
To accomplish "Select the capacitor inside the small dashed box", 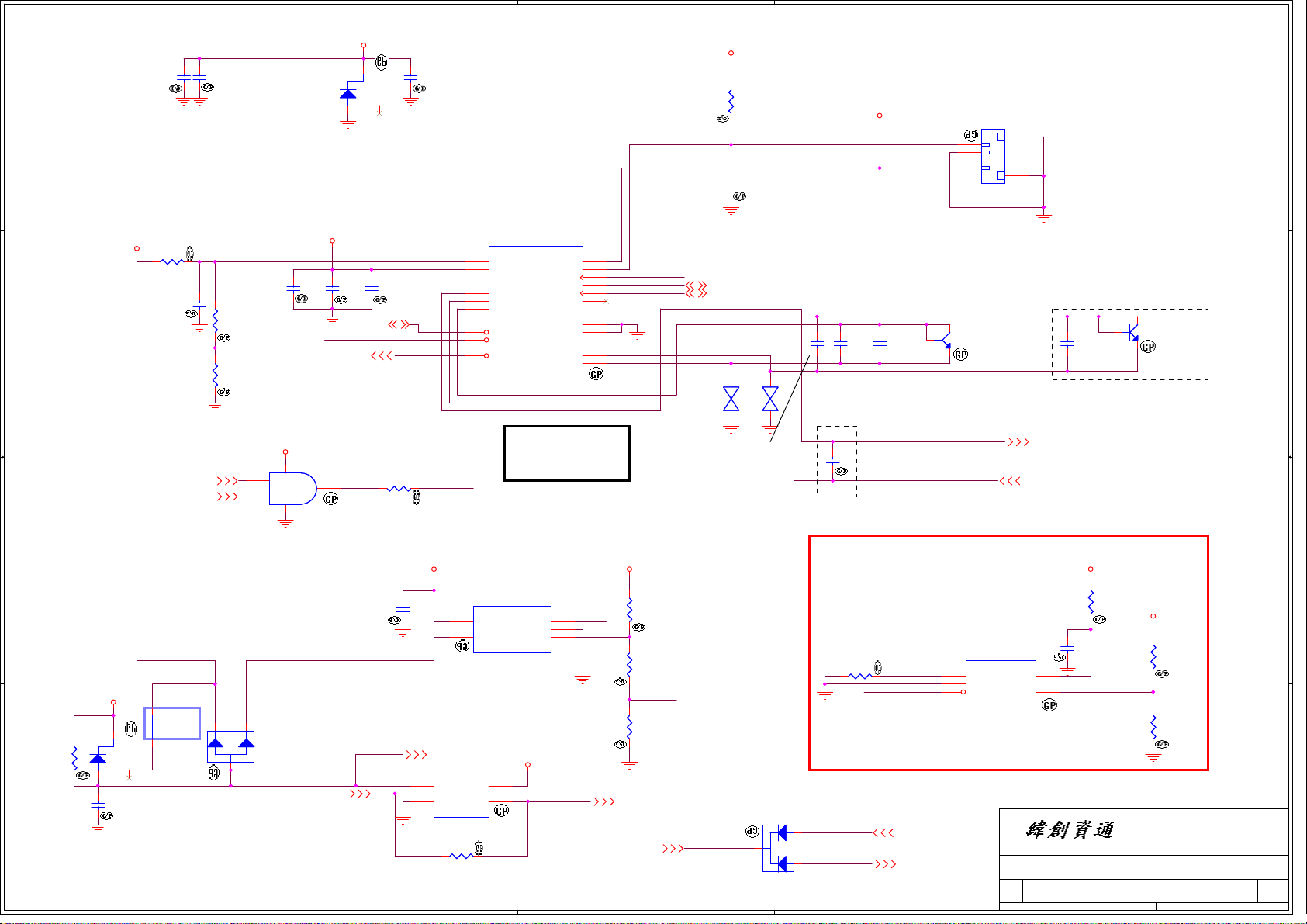I will click(832, 461).
